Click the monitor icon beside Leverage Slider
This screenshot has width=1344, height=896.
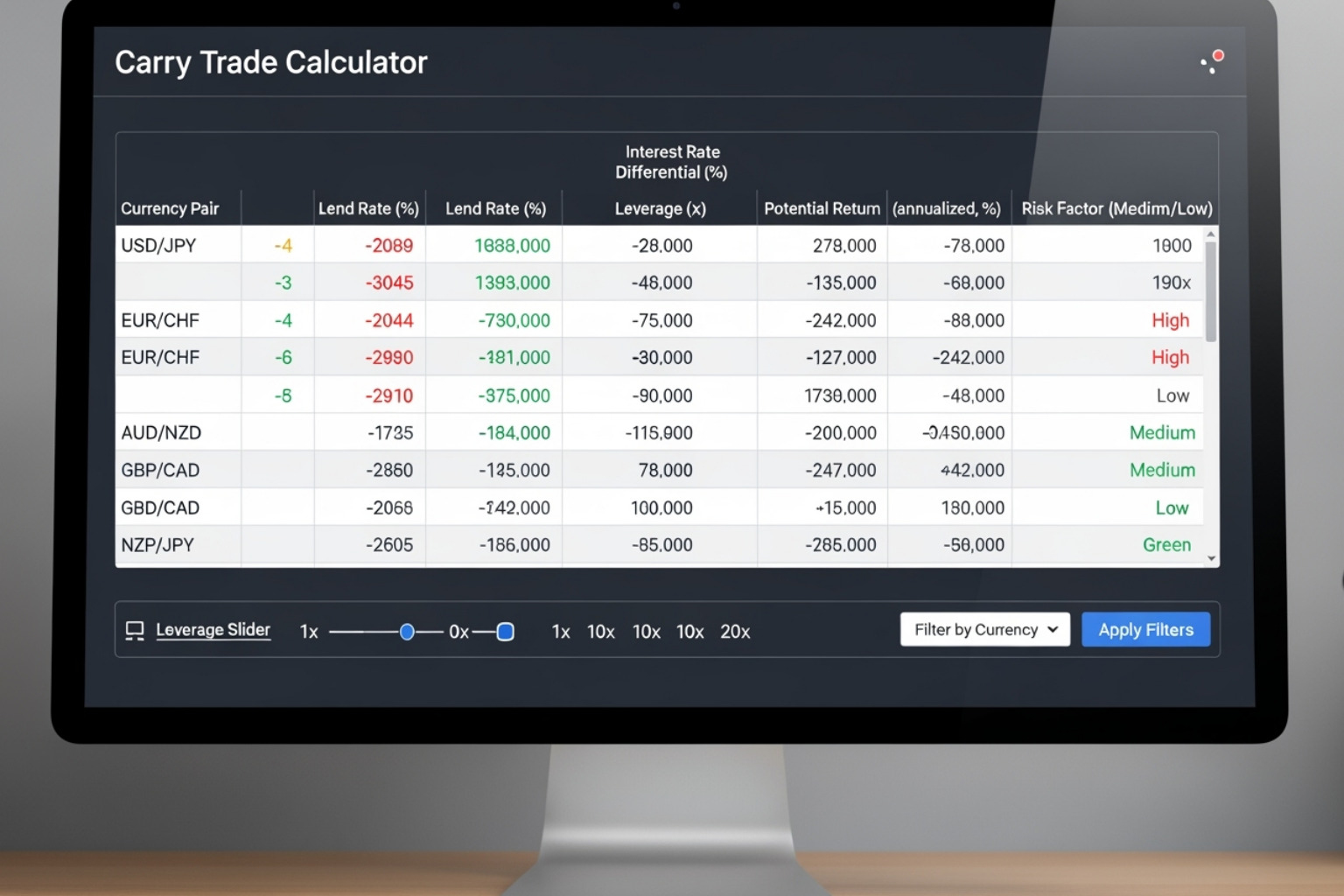[134, 631]
